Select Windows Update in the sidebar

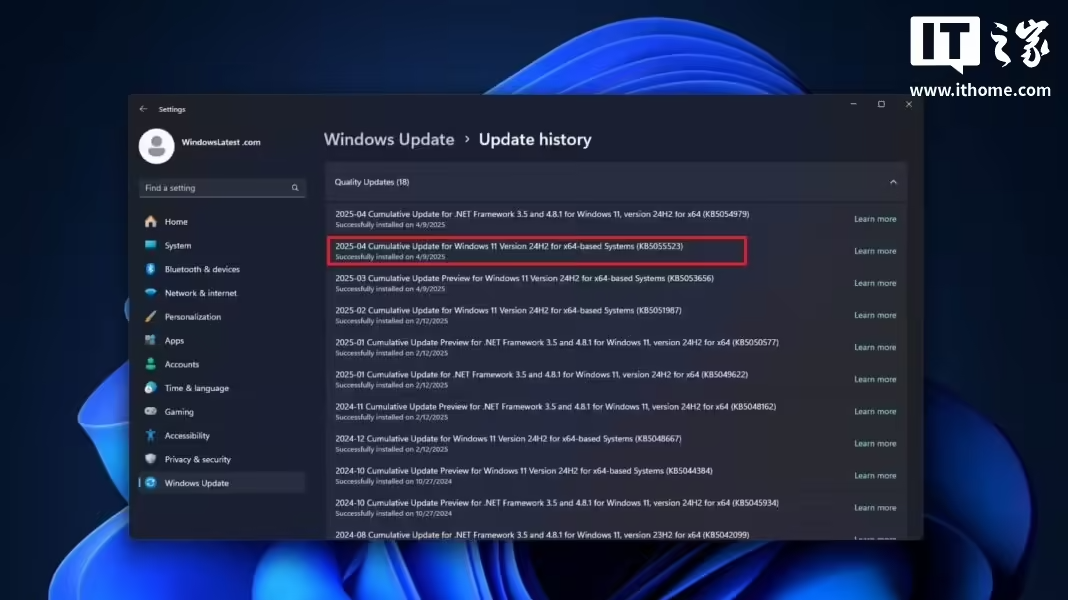(x=197, y=483)
